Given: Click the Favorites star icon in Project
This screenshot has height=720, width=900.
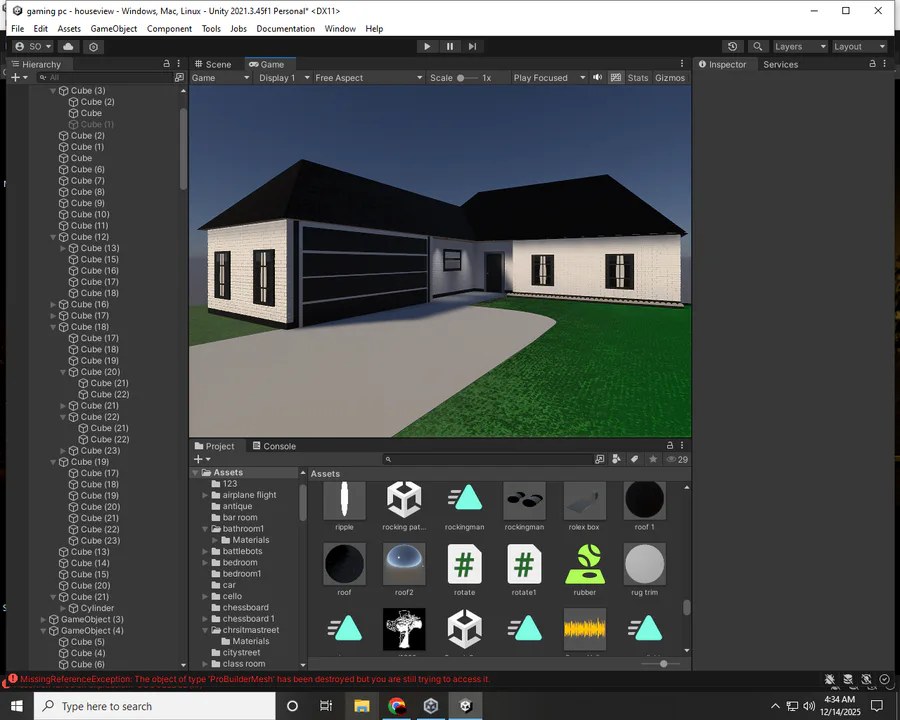Looking at the screenshot, I should click(x=653, y=459).
